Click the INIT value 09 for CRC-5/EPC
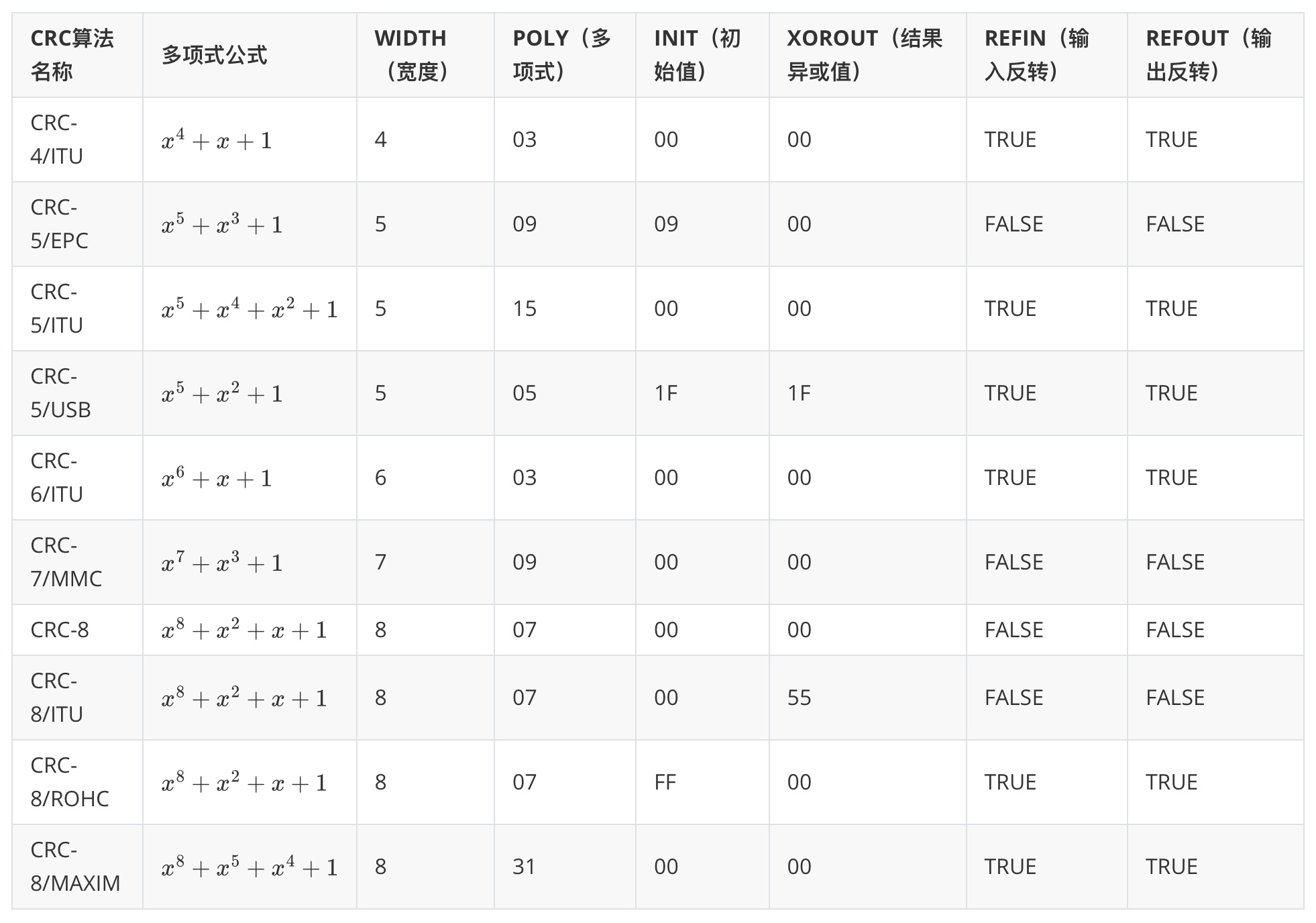 pos(666,224)
